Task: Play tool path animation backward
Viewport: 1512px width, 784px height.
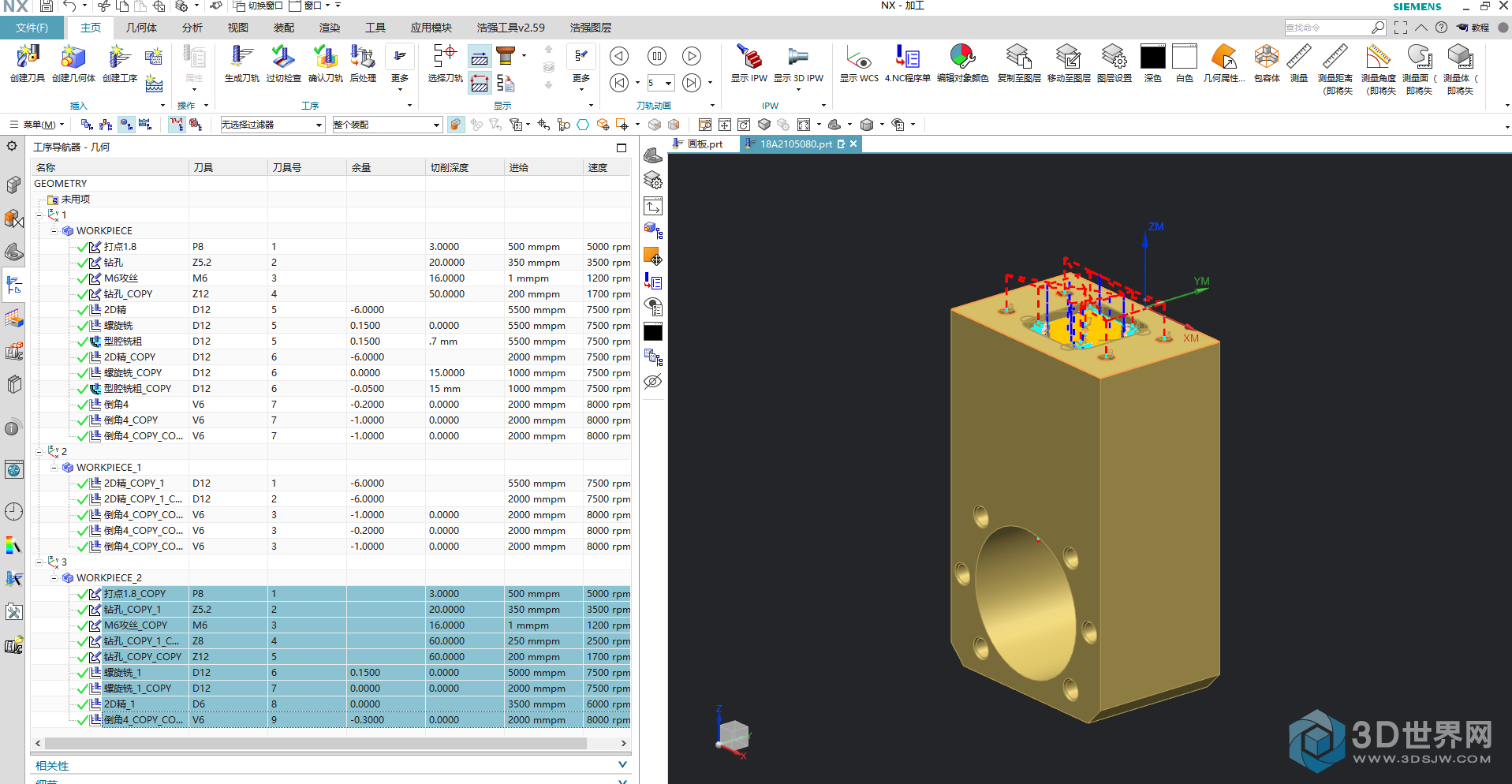Action: [619, 56]
